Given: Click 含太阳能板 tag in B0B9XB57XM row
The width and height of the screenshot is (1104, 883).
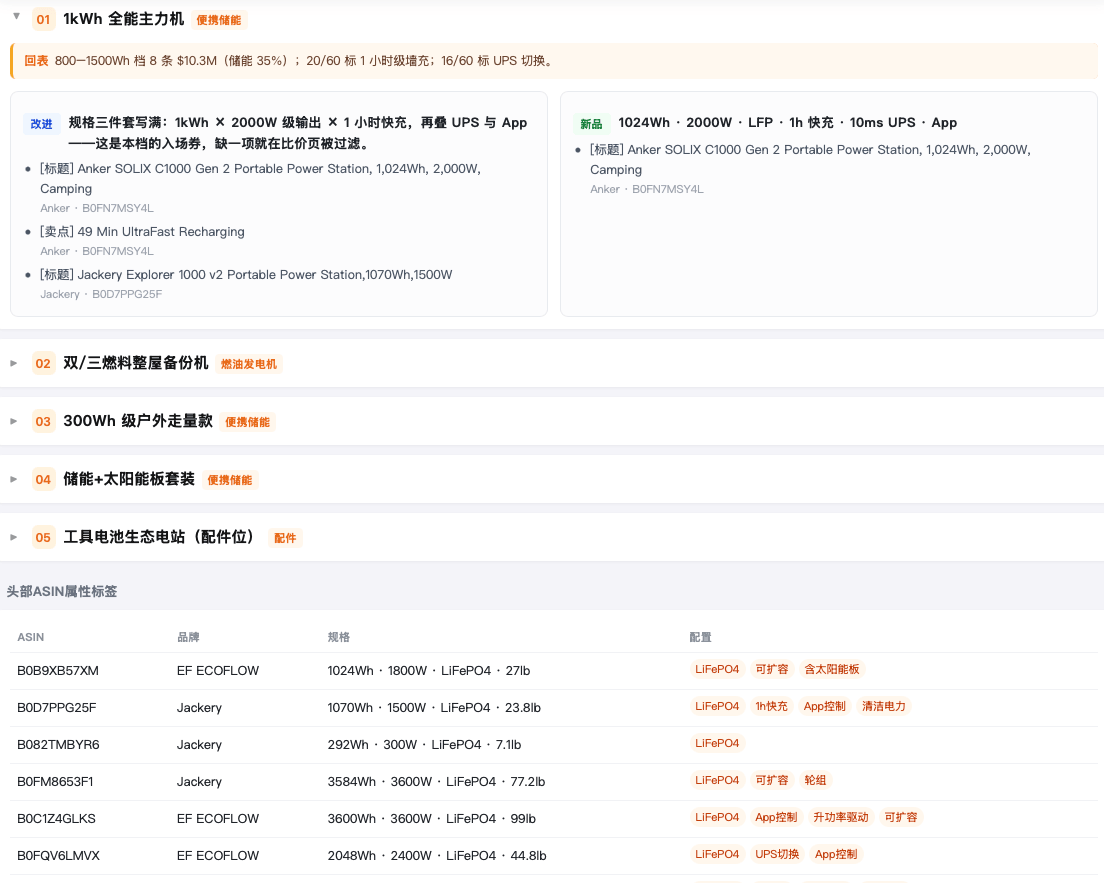Looking at the screenshot, I should click(832, 669).
